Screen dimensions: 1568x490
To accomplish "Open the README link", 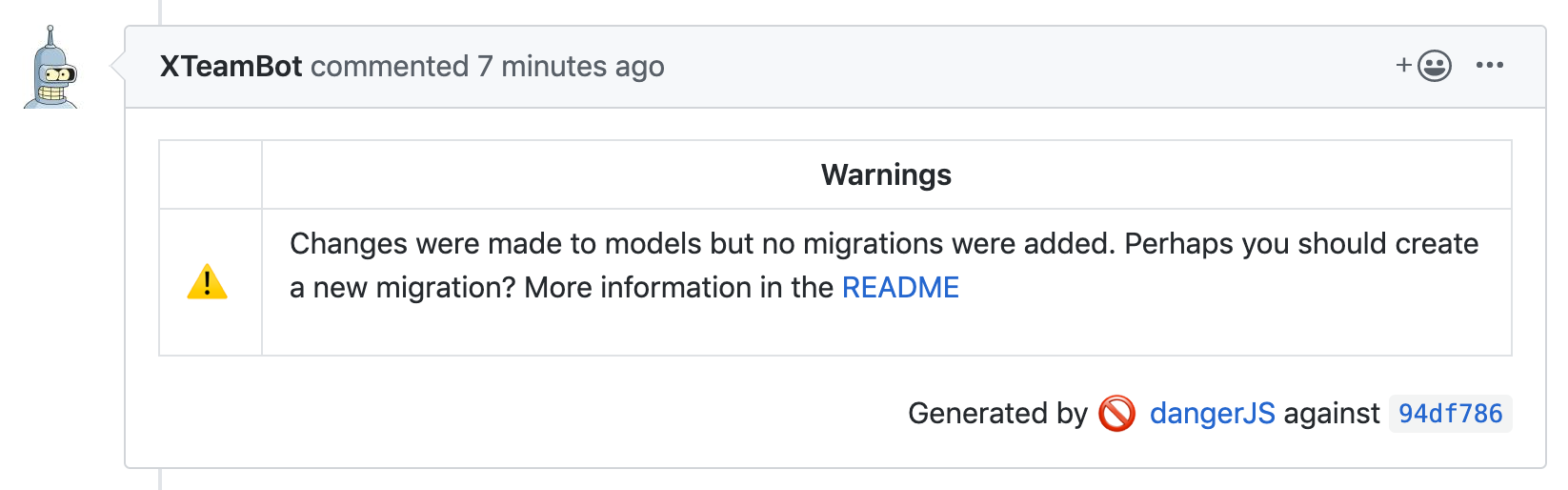I will 900,288.
